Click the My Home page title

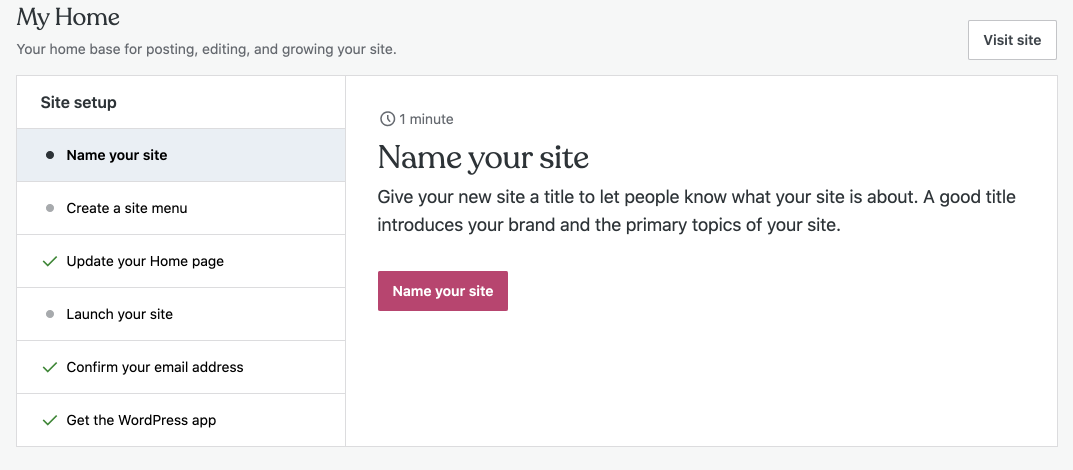pyautogui.click(x=68, y=18)
